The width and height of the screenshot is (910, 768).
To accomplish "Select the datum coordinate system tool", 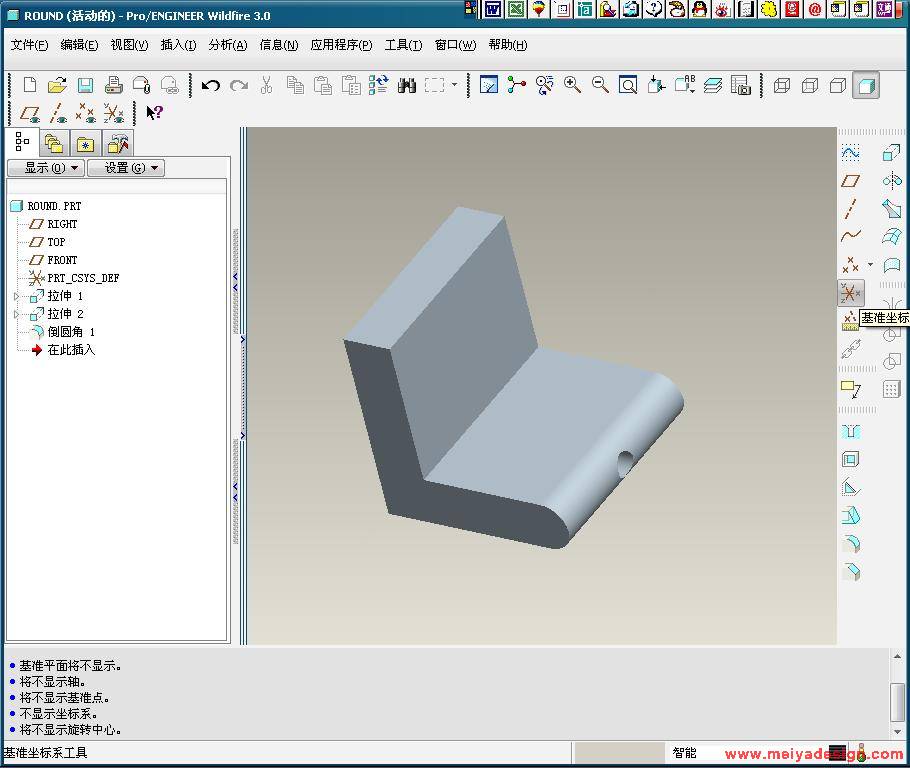I will pos(850,293).
